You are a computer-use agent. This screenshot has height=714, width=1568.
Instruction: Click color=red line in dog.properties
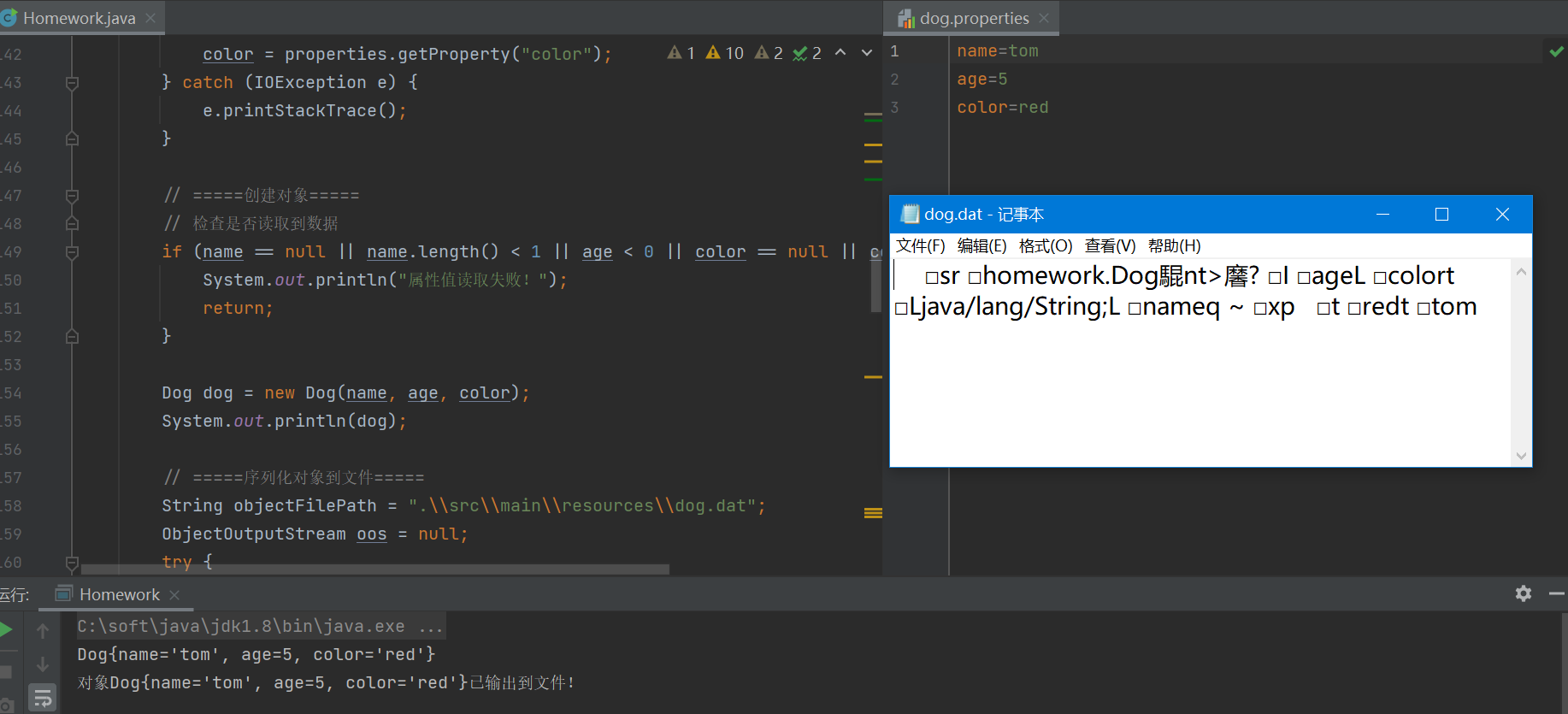pos(1002,108)
